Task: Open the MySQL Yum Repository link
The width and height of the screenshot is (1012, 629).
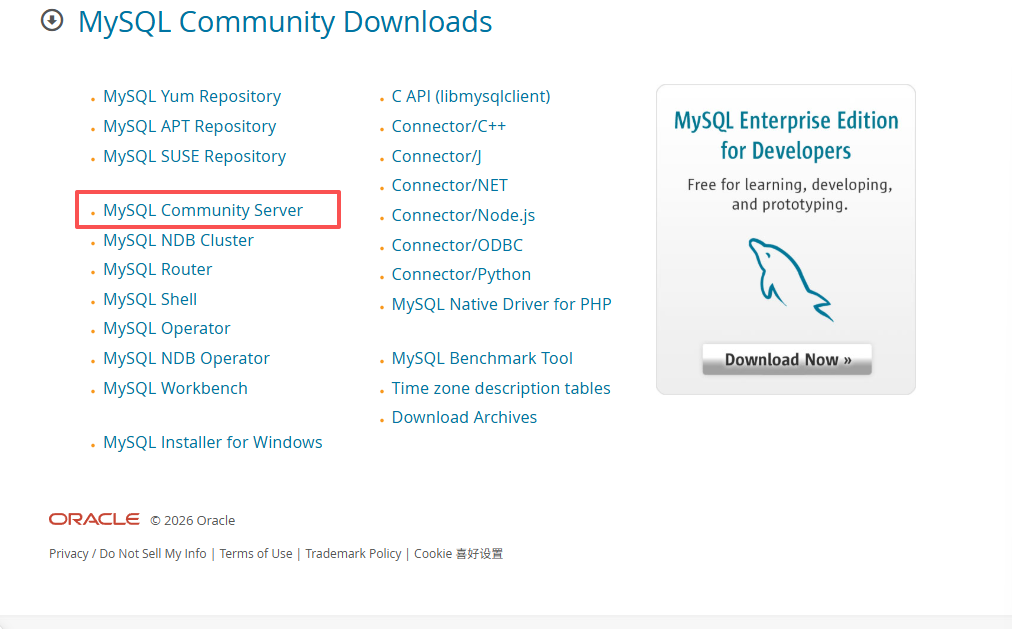Action: [192, 96]
